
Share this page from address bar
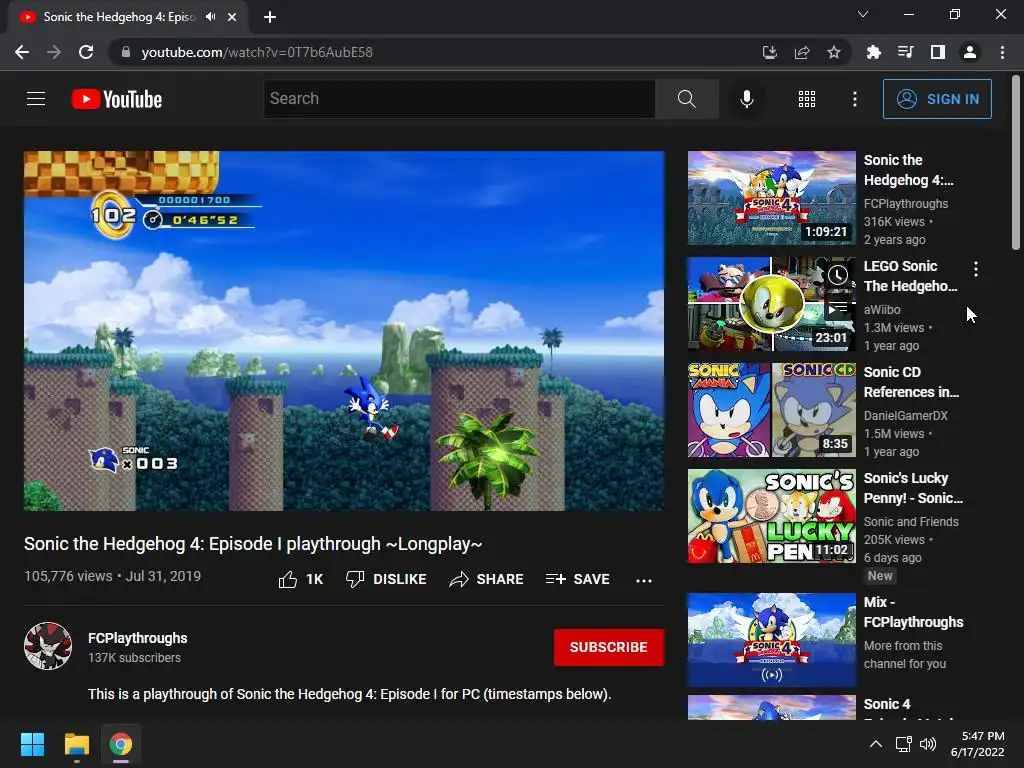801,52
